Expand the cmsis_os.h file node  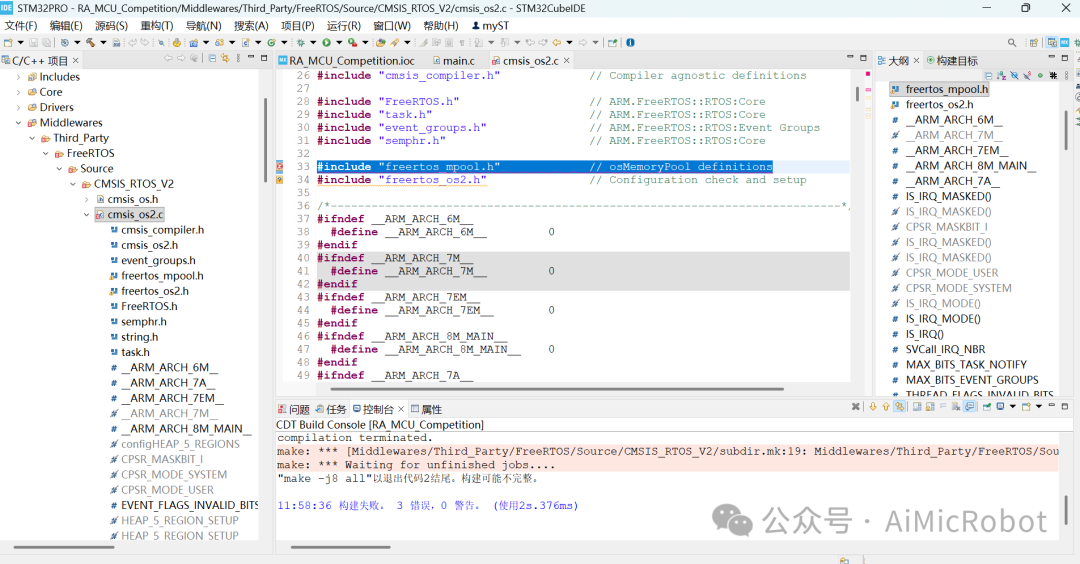tap(87, 199)
